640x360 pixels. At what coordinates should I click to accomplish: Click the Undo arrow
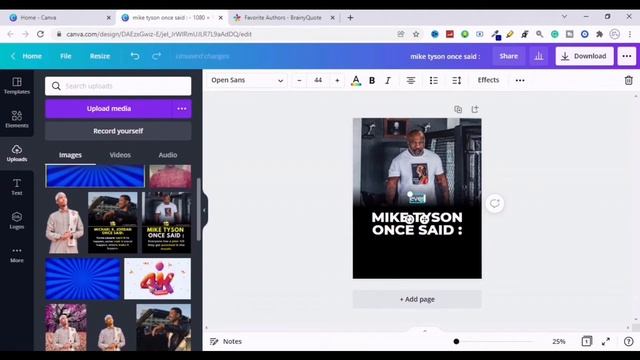pos(135,56)
